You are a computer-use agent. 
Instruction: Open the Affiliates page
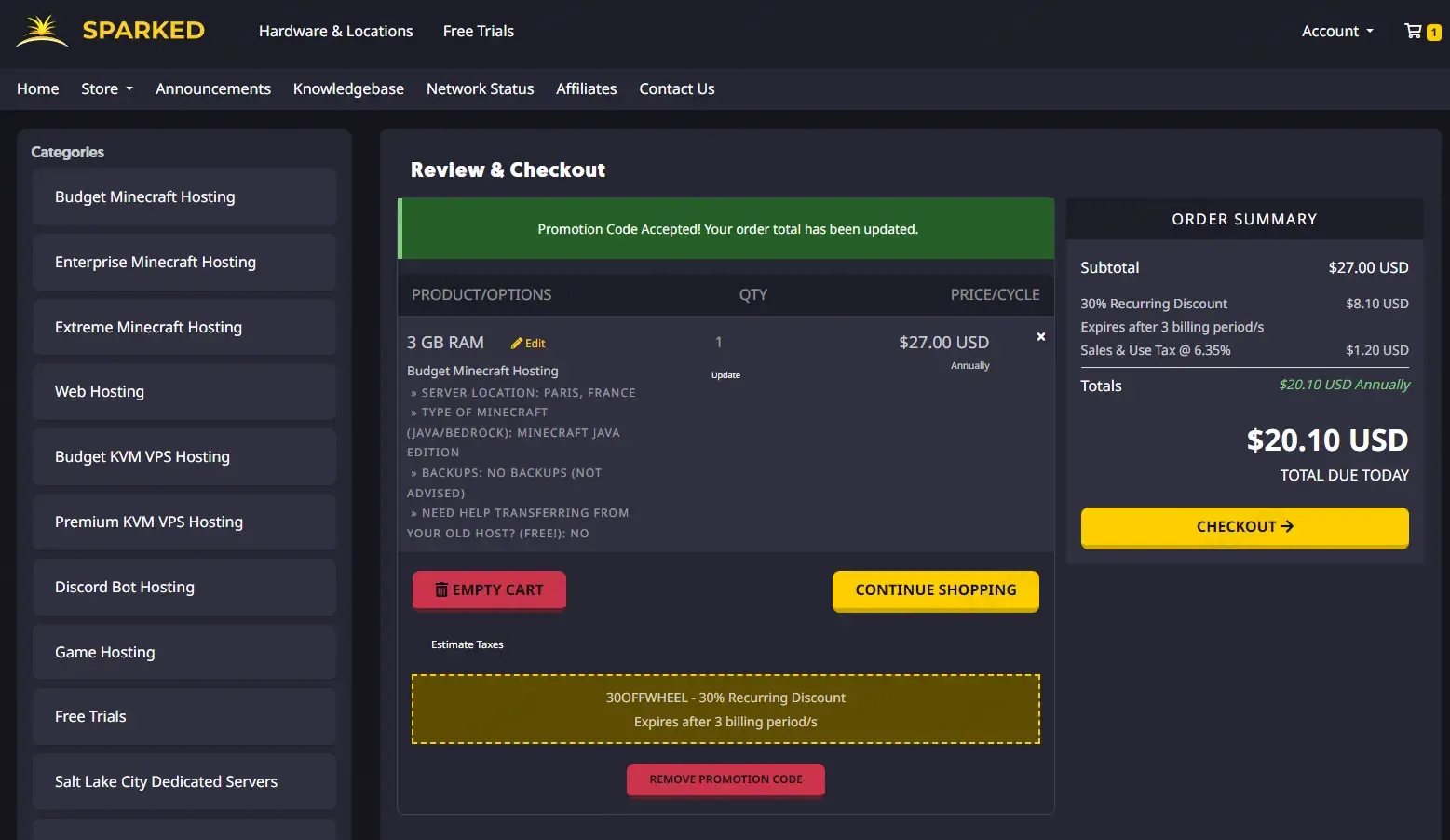coord(587,88)
